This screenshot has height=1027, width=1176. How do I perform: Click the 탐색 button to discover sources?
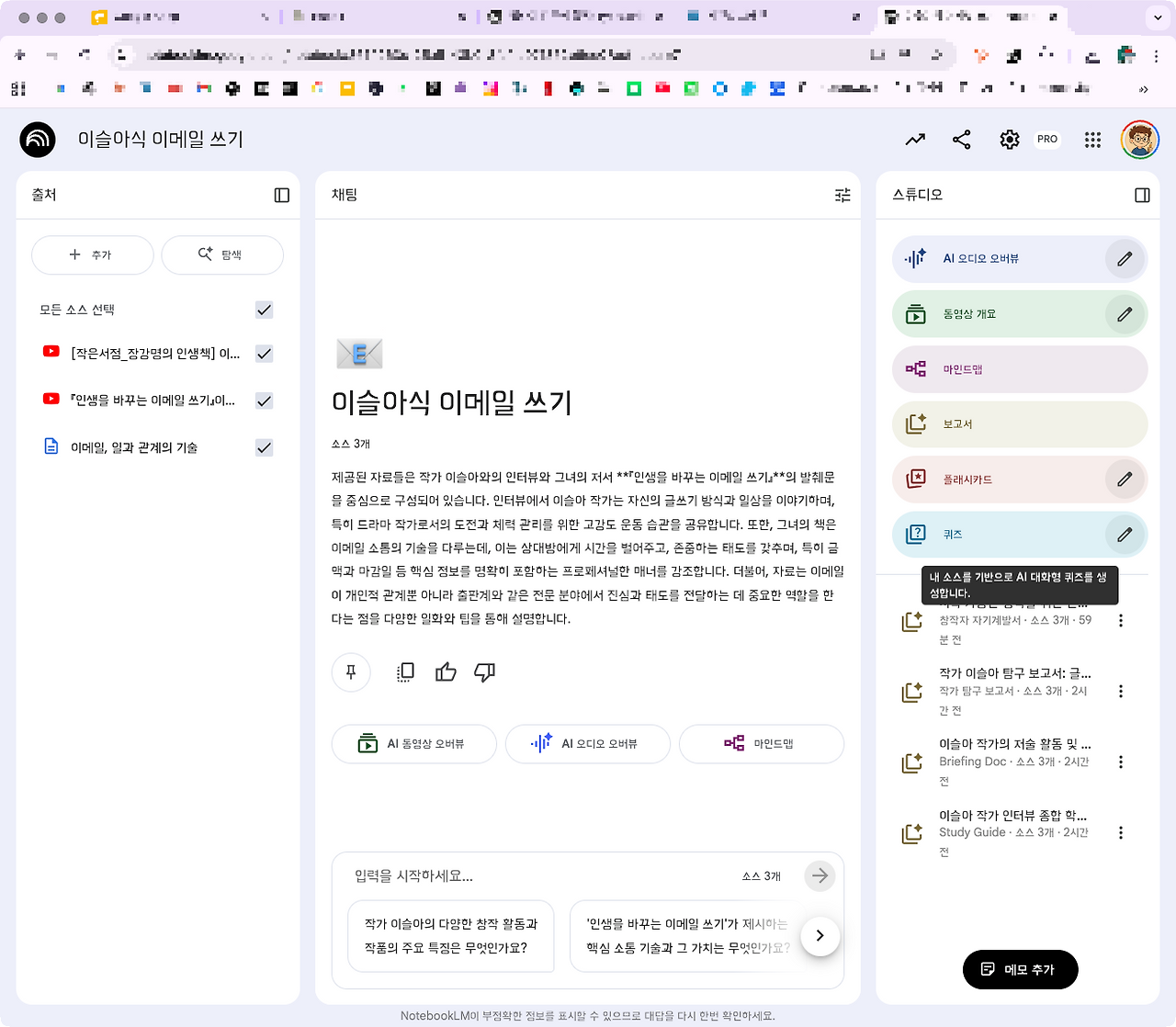222,254
